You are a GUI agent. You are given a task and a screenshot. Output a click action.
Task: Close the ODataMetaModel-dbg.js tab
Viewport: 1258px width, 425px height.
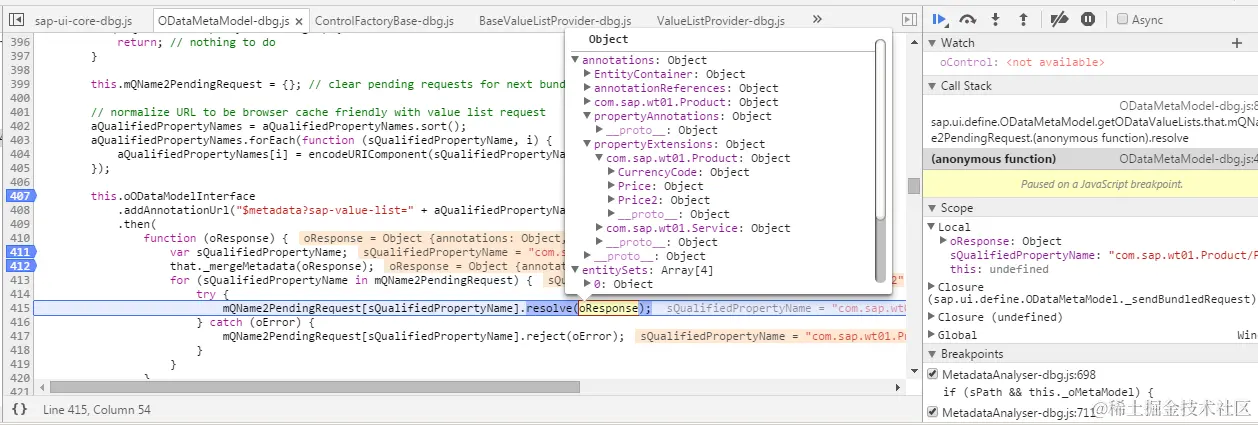tap(301, 20)
